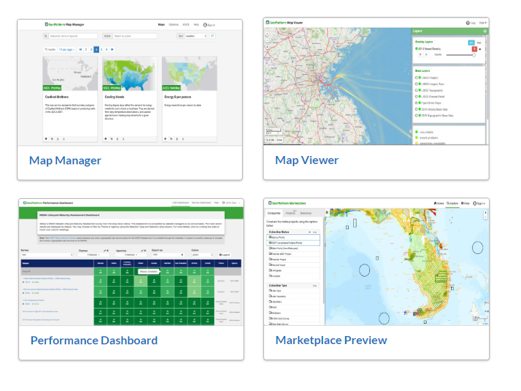The height and width of the screenshot is (391, 521).
Task: Open the per page dropdown in Map Manager
Action: tap(67, 49)
